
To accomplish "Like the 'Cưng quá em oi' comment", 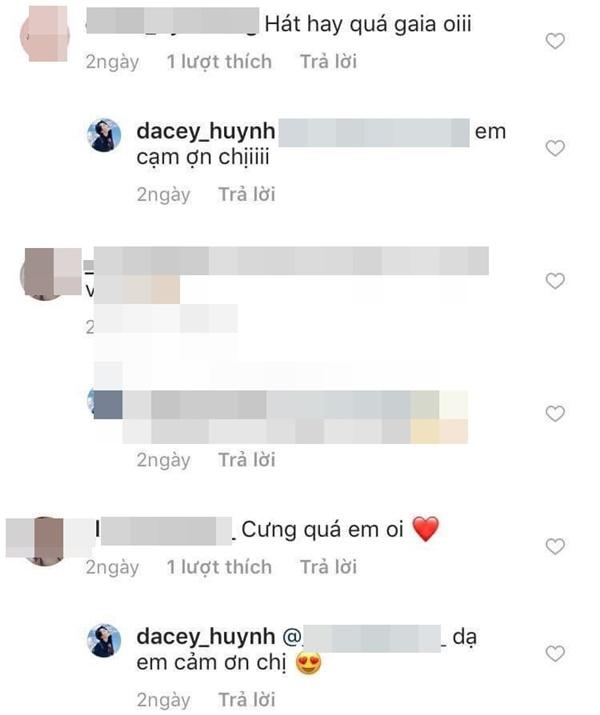I will 555,546.
